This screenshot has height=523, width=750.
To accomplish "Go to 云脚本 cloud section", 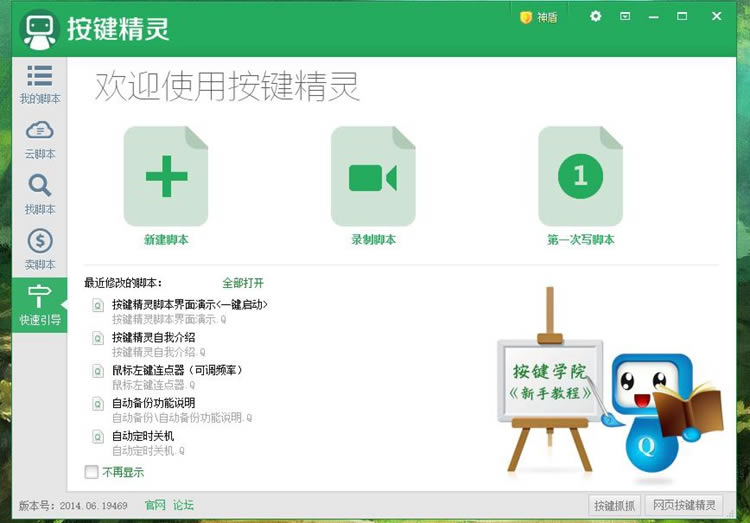I will coord(40,139).
